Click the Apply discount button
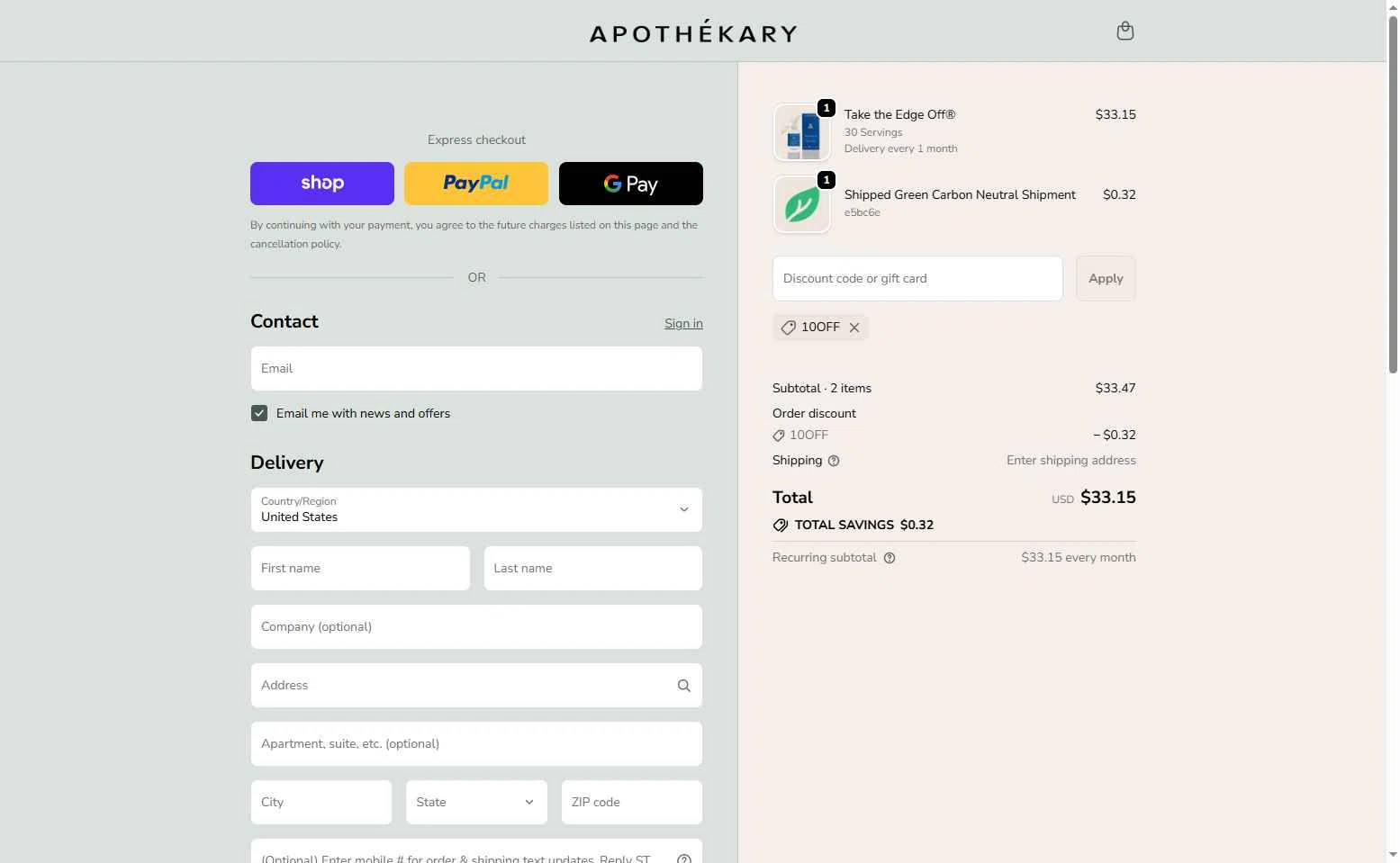 click(x=1106, y=279)
